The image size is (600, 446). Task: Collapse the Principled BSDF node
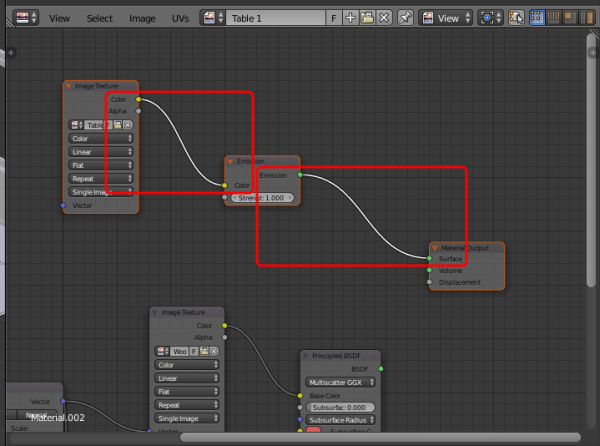point(306,356)
